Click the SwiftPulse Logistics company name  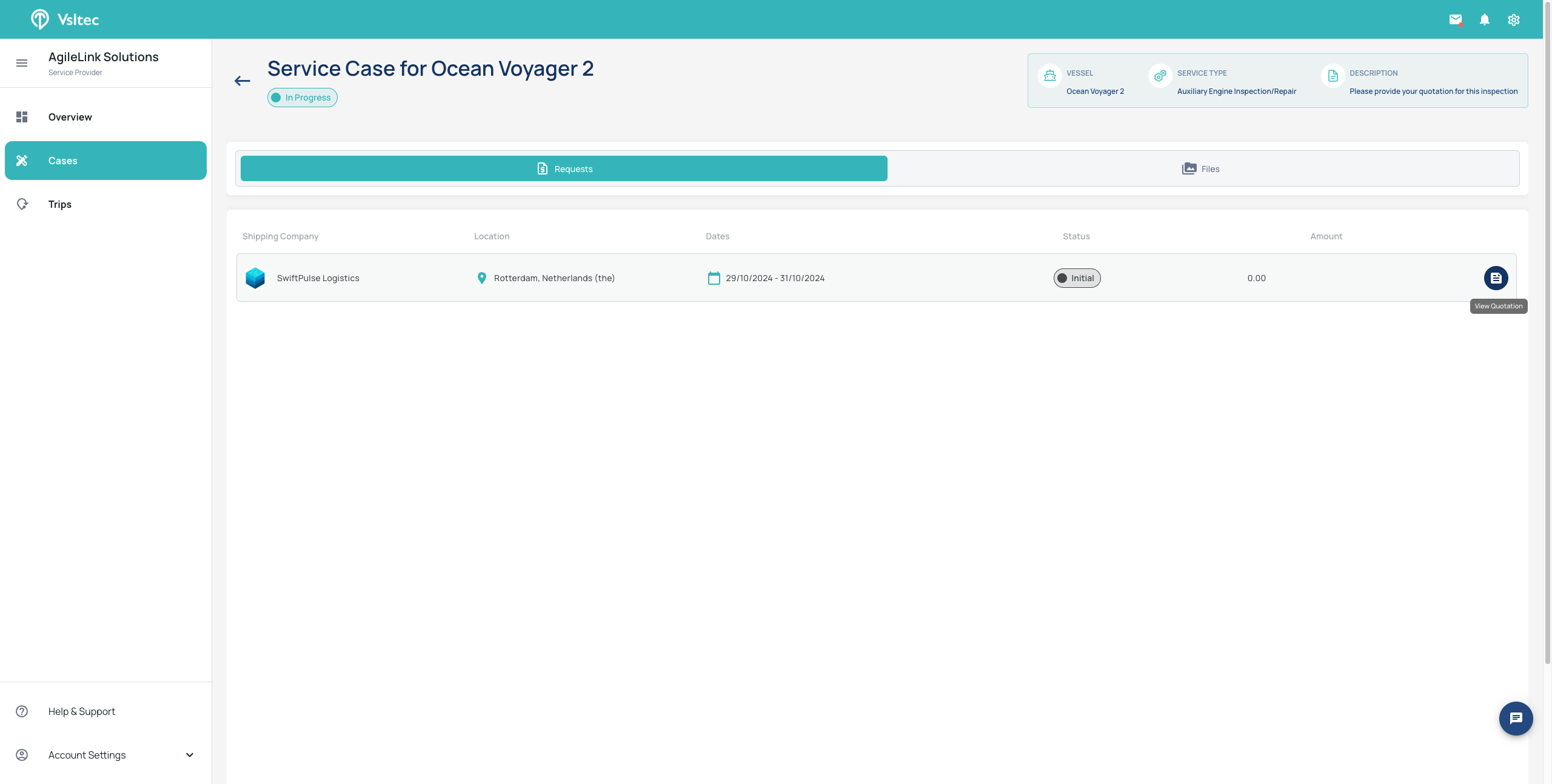point(318,278)
